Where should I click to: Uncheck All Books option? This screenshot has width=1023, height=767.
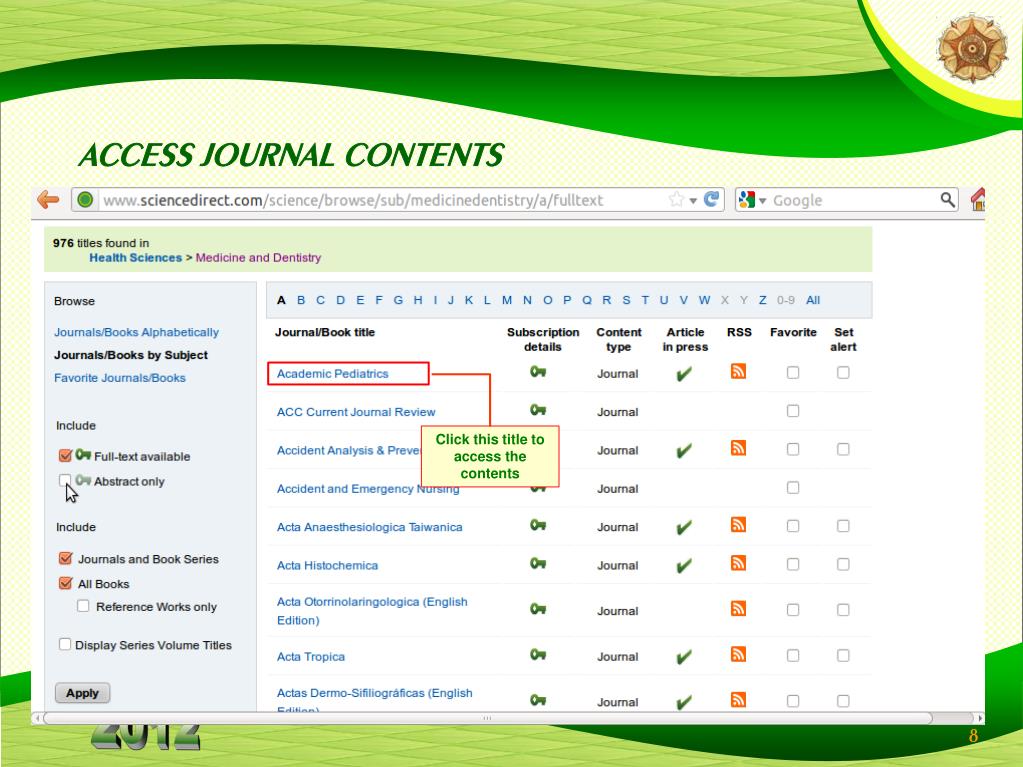[x=65, y=583]
